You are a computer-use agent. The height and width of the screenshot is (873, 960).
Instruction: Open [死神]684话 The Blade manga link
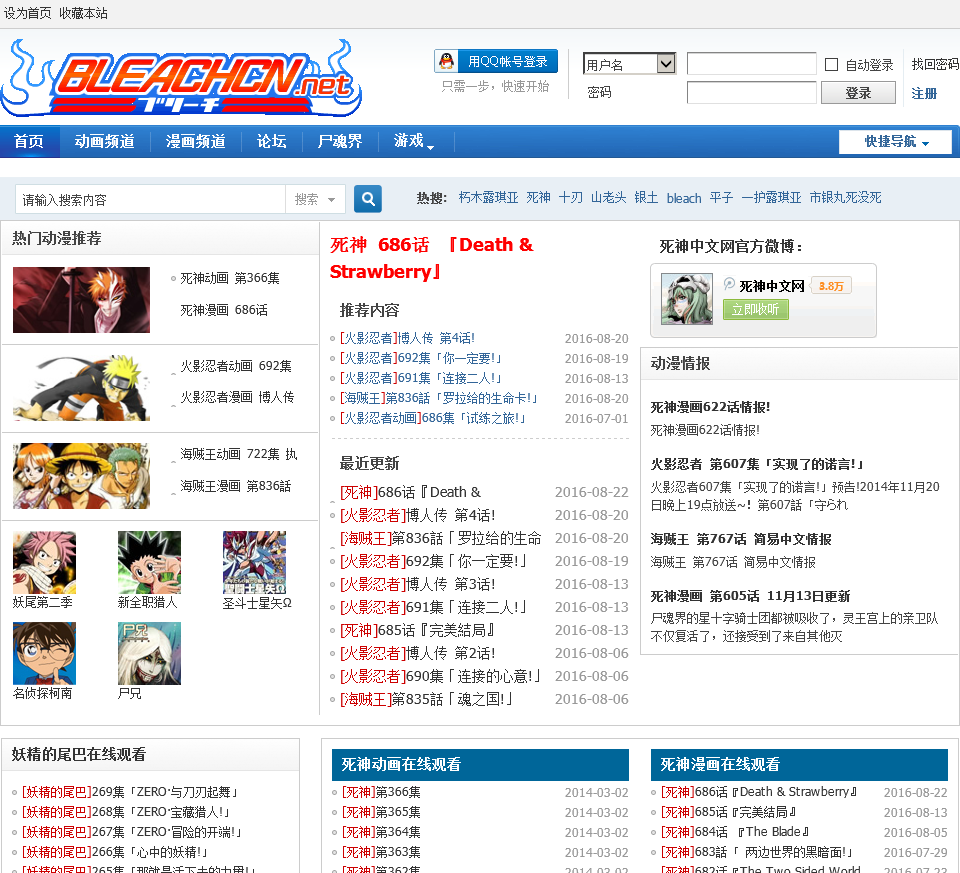(x=735, y=832)
